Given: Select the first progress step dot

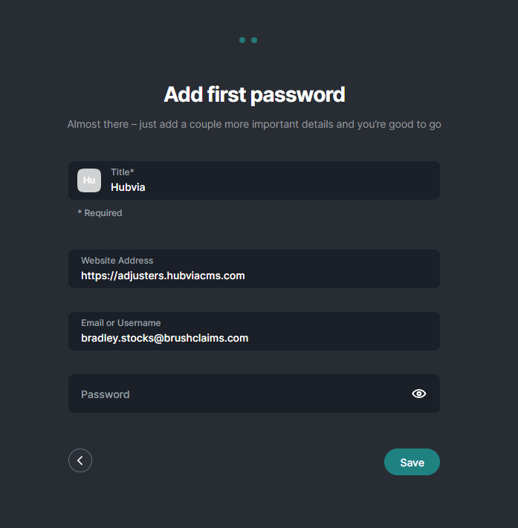Looking at the screenshot, I should click(x=242, y=40).
